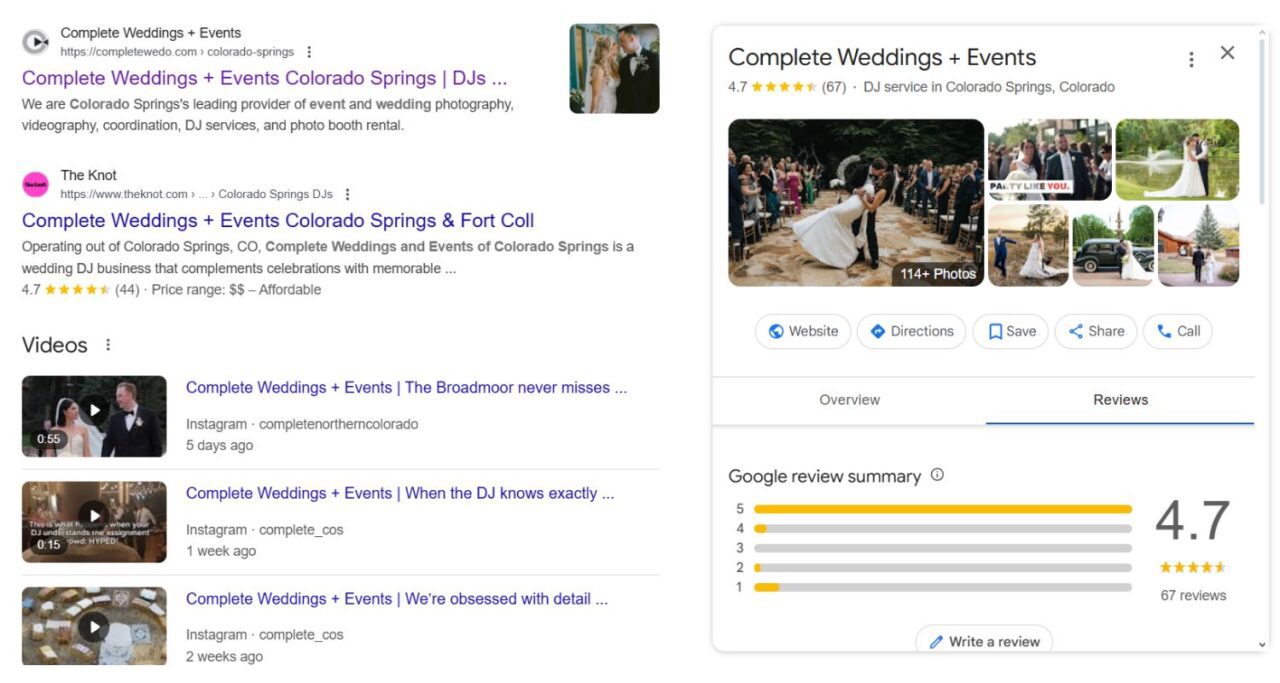Screen dimensions: 1280x683
Task: Open We're obsessed with detail video link
Action: click(x=397, y=599)
